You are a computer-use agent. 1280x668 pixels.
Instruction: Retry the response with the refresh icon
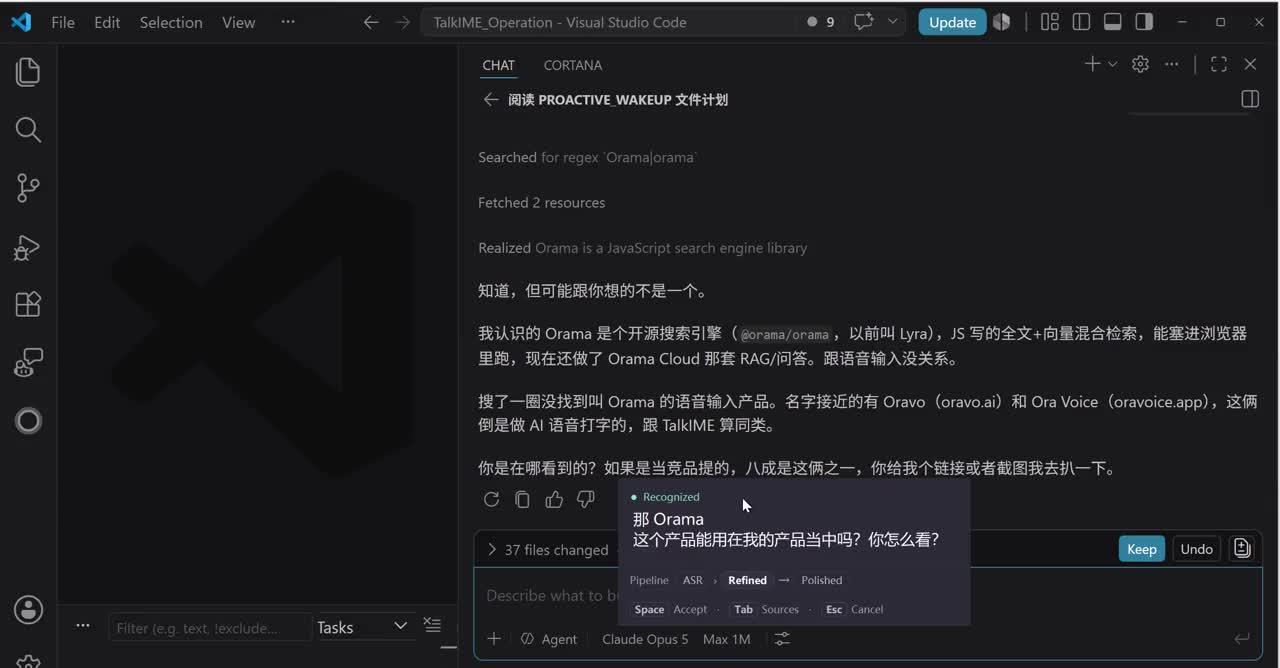(x=491, y=499)
